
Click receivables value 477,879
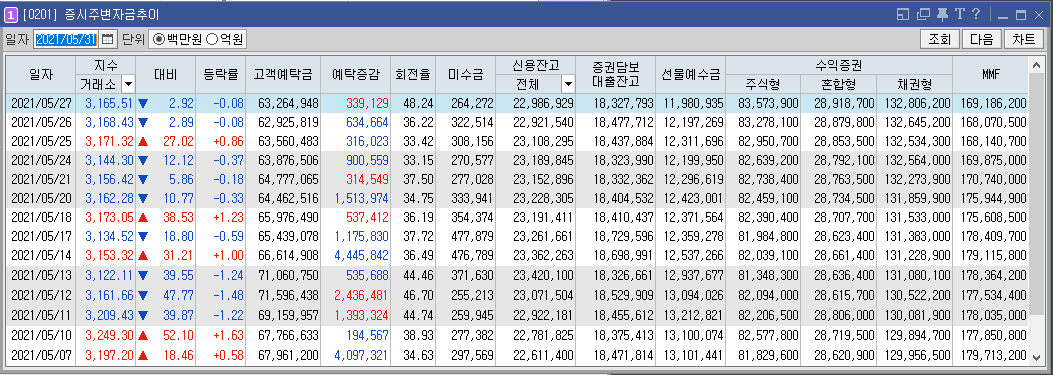click(473, 237)
